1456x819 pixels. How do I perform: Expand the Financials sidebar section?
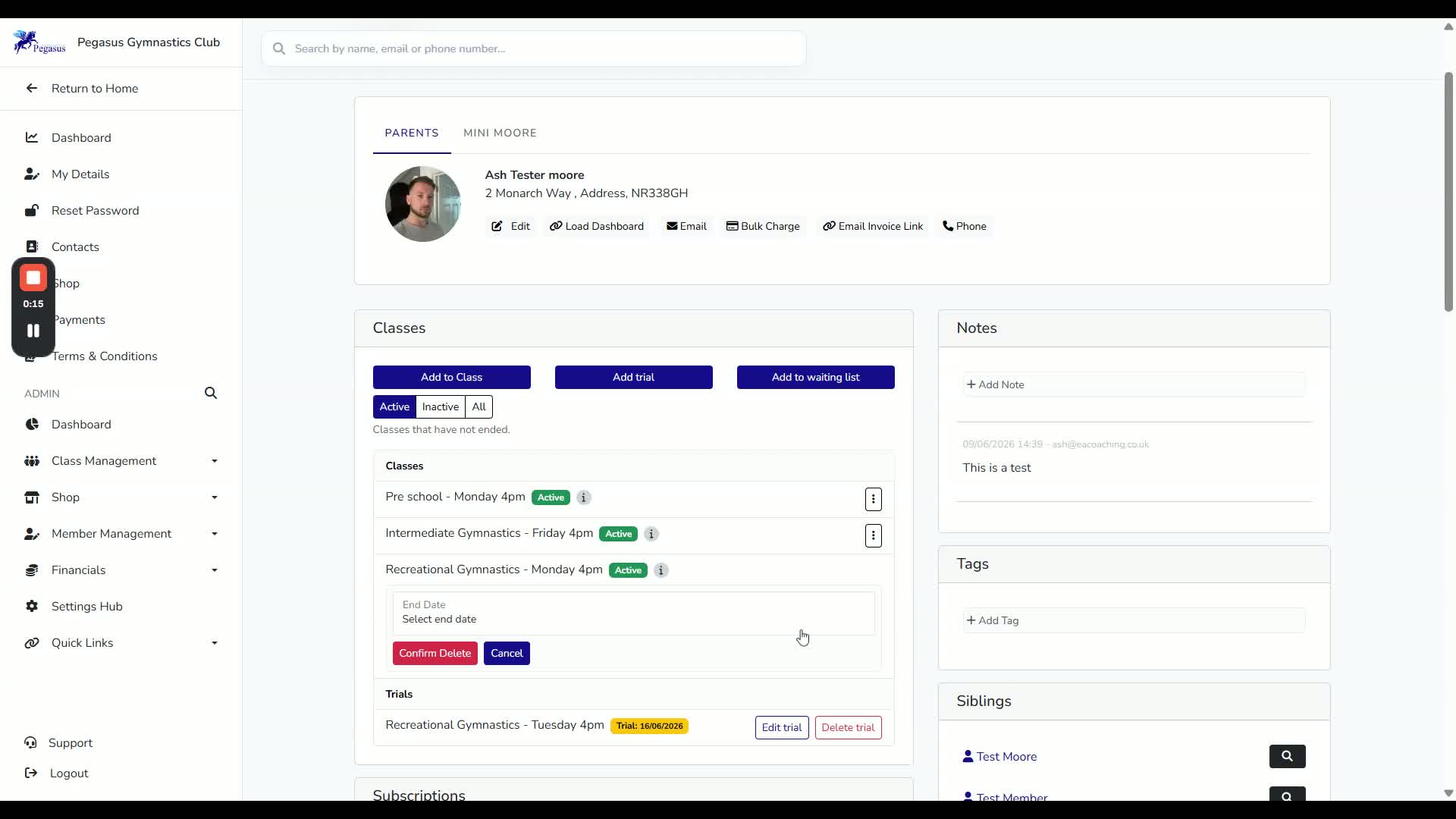[x=121, y=570]
